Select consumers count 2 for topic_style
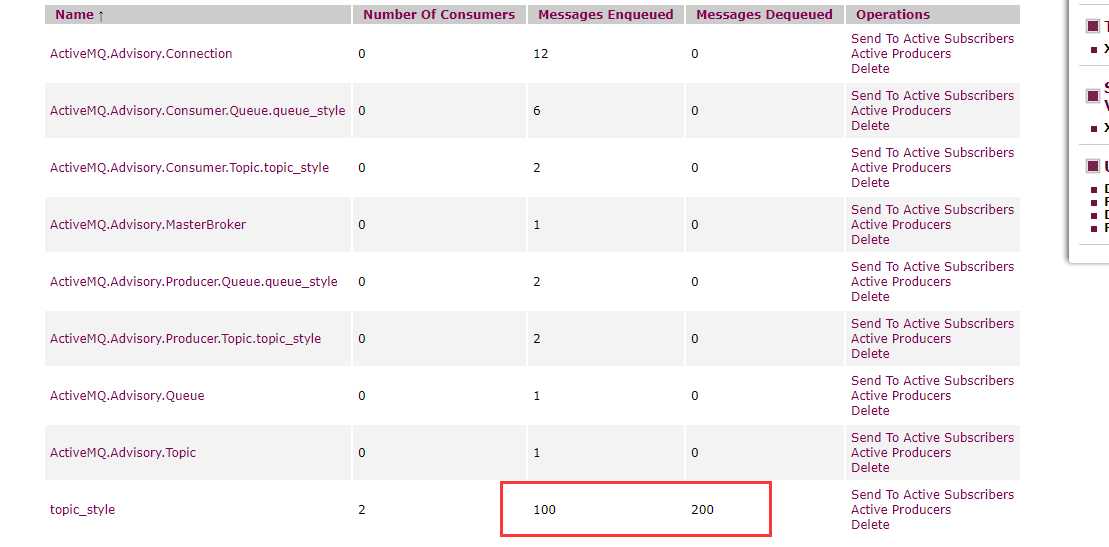The height and width of the screenshot is (547, 1109). (361, 509)
